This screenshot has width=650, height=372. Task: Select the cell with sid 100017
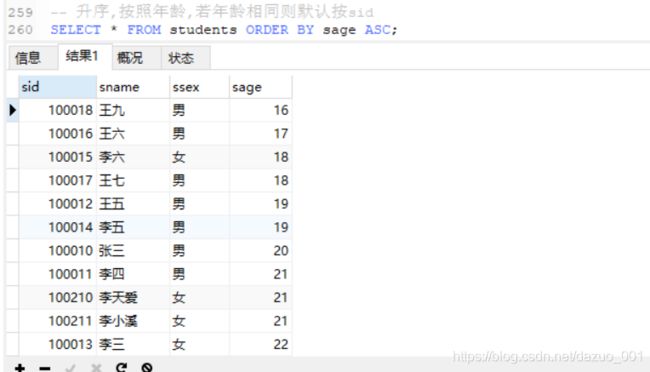(57, 180)
